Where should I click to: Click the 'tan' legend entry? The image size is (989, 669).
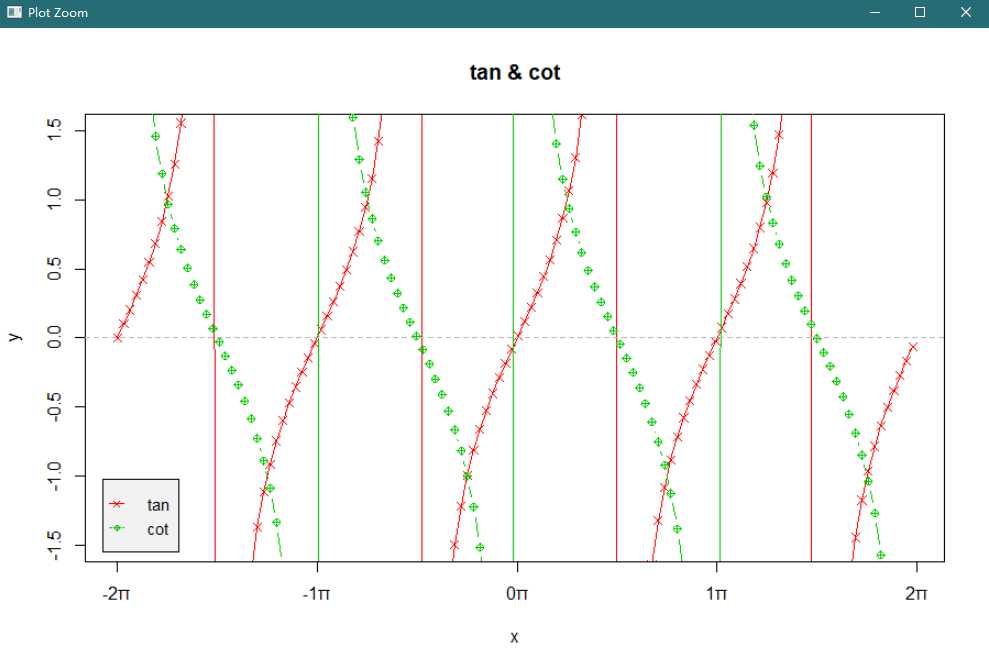tap(158, 505)
